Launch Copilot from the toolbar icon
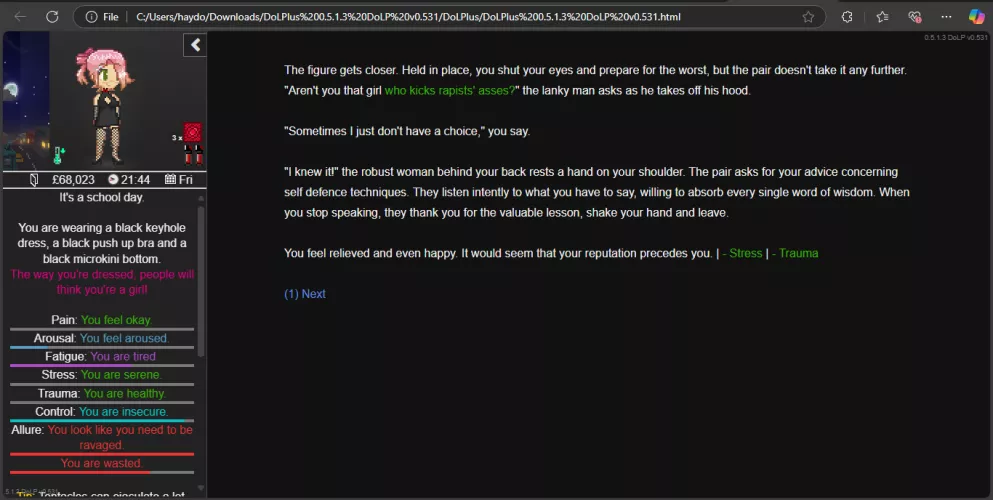Image resolution: width=993 pixels, height=500 pixels. click(976, 17)
